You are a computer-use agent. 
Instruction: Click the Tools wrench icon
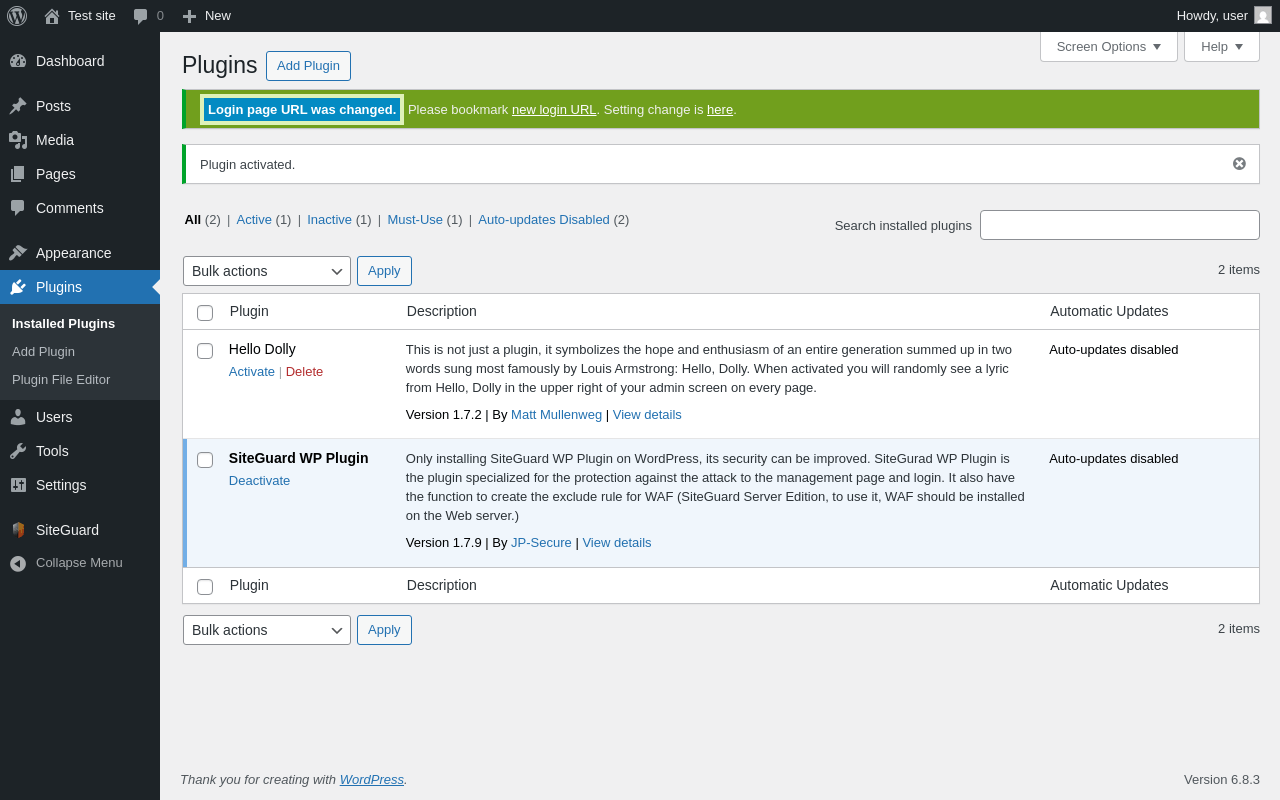tap(18, 451)
